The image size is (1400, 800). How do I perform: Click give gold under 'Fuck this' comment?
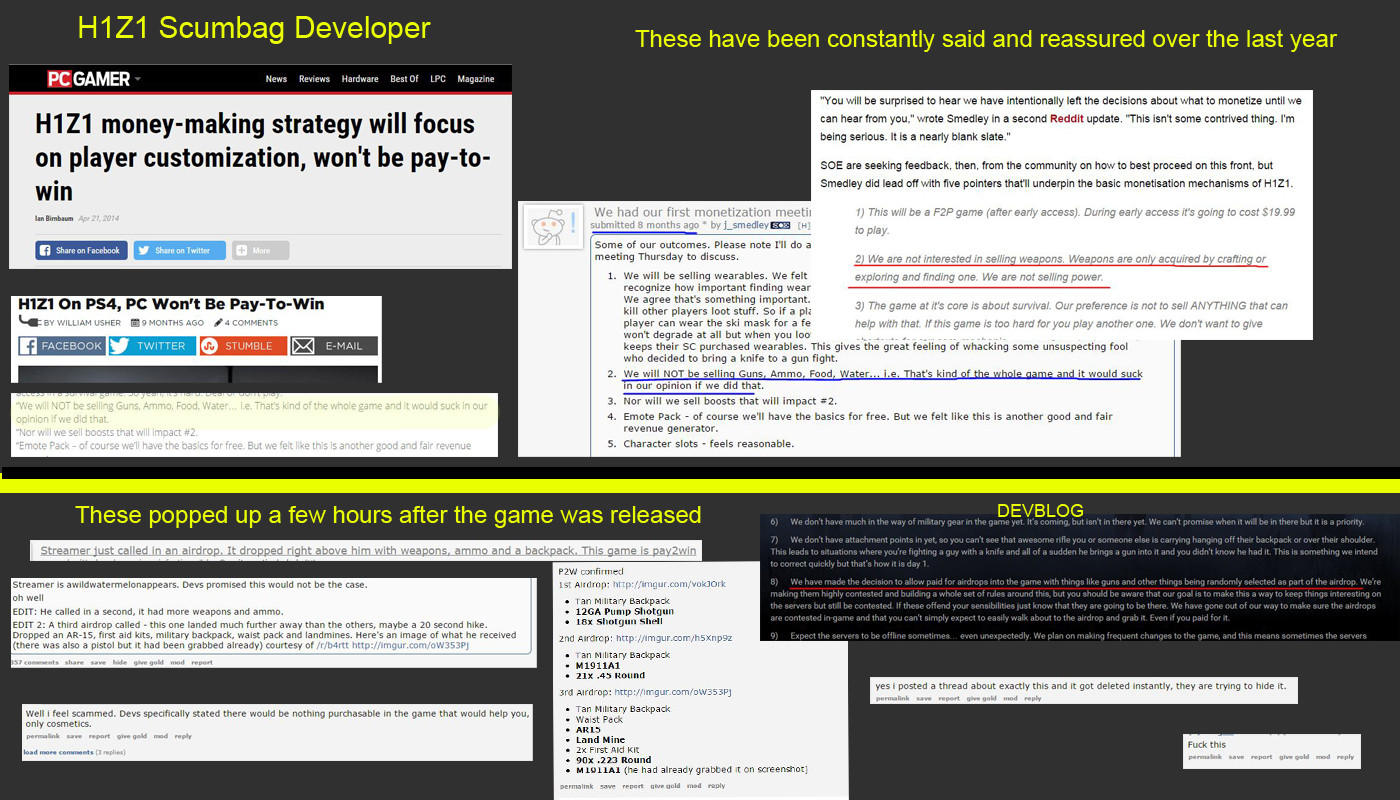tap(1294, 757)
